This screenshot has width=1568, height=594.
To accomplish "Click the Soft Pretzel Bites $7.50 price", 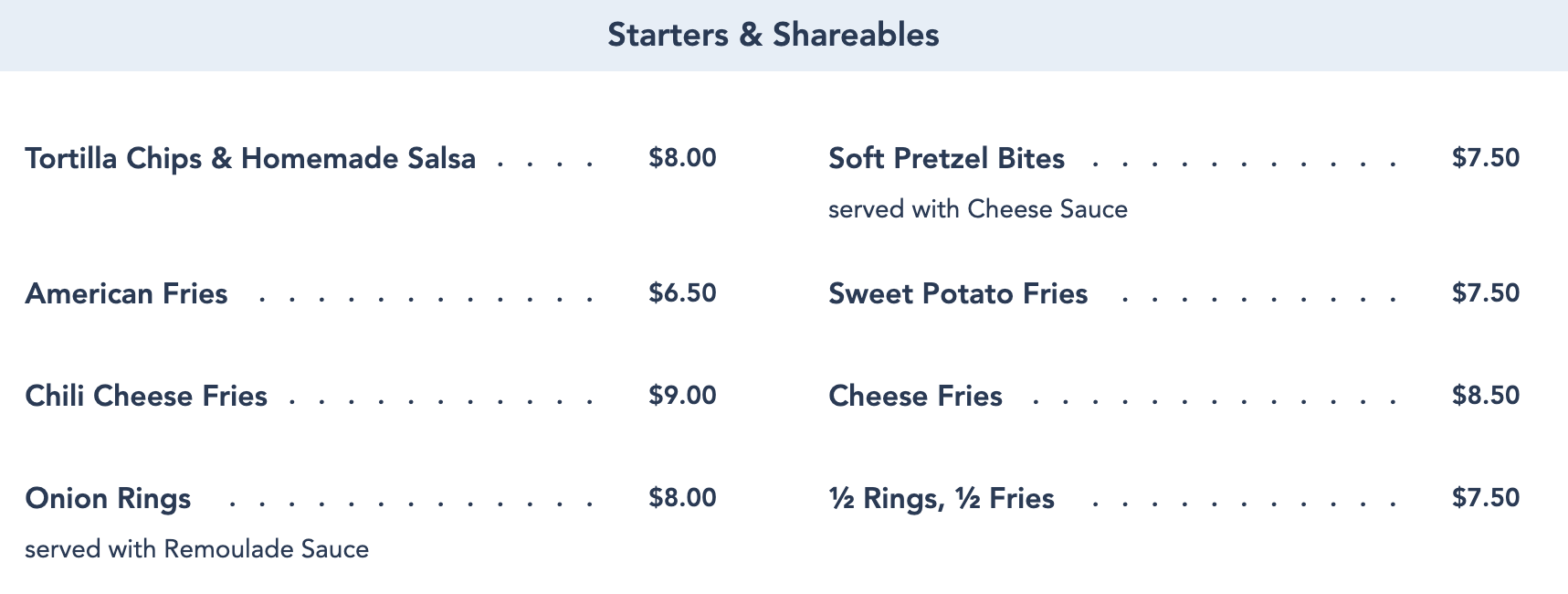I will (1486, 158).
